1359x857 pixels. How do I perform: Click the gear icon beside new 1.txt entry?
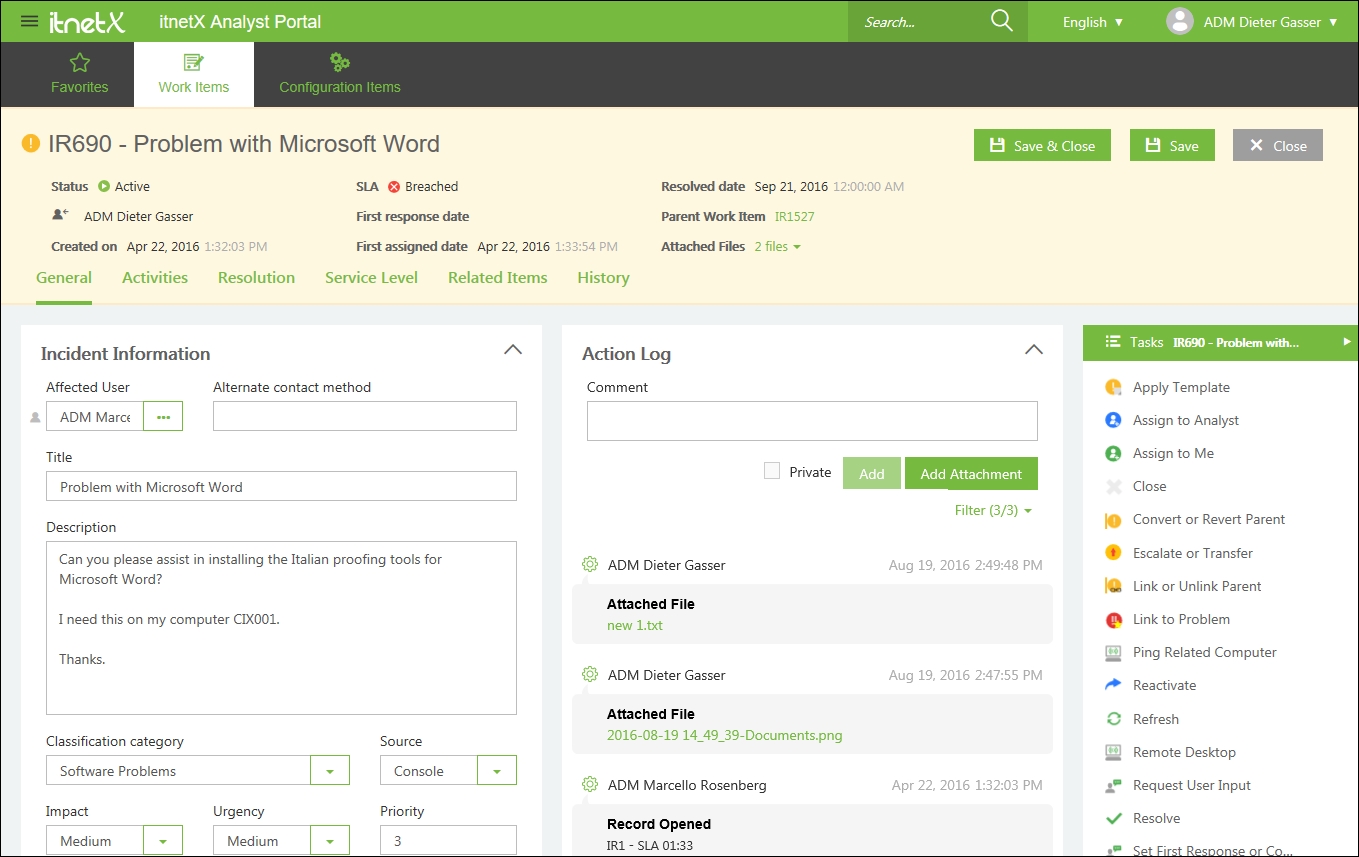(x=590, y=565)
